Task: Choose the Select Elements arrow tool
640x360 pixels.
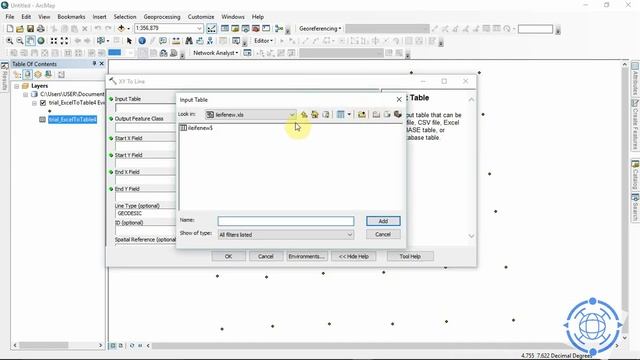Action: coord(129,41)
